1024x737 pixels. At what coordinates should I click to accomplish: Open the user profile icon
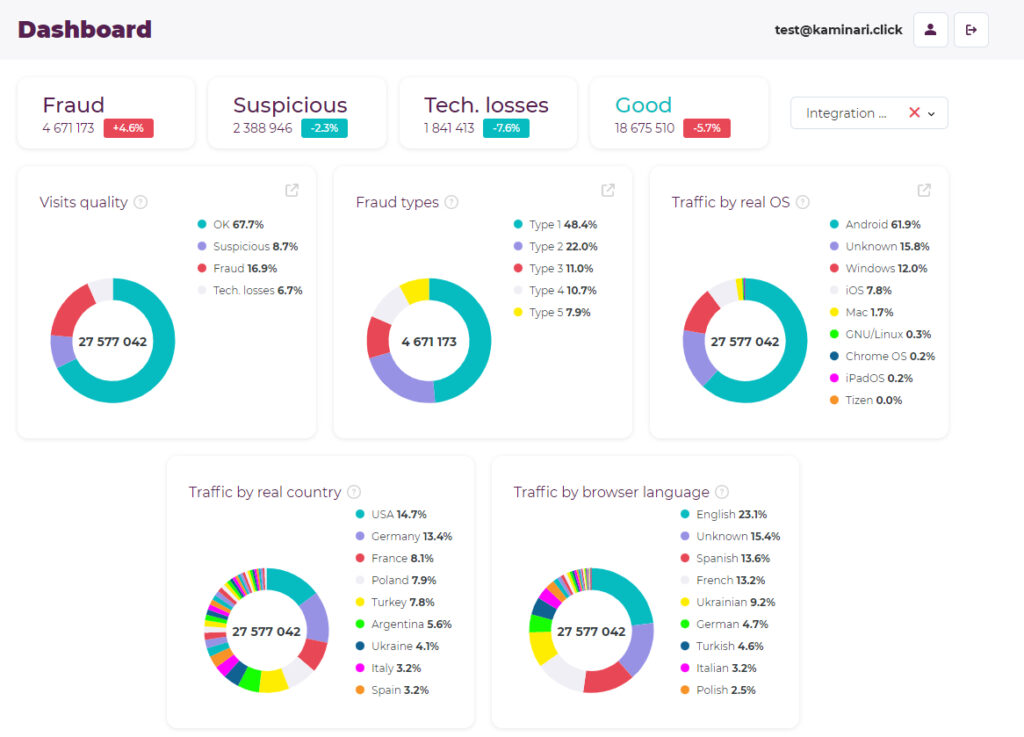[x=930, y=29]
